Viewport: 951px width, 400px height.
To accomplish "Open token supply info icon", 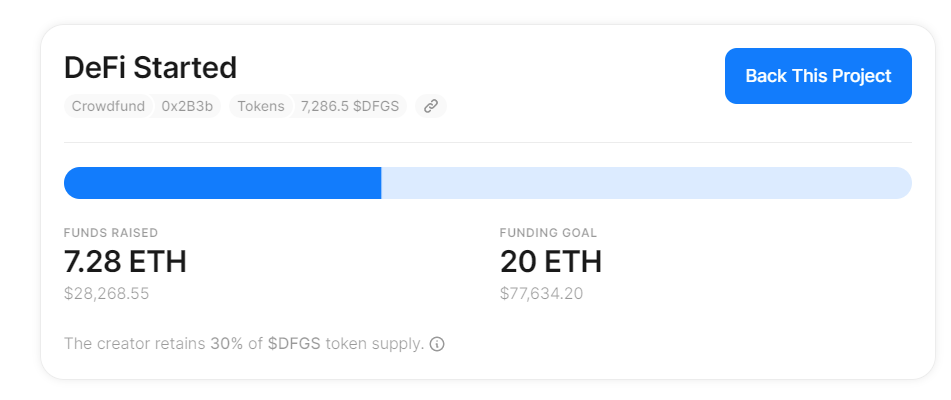I will pyautogui.click(x=437, y=344).
